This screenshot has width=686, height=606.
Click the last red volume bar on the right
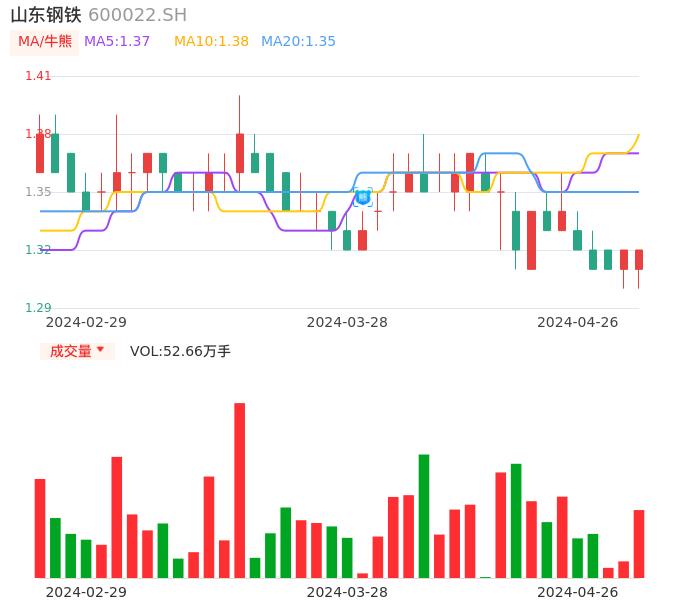639,543
